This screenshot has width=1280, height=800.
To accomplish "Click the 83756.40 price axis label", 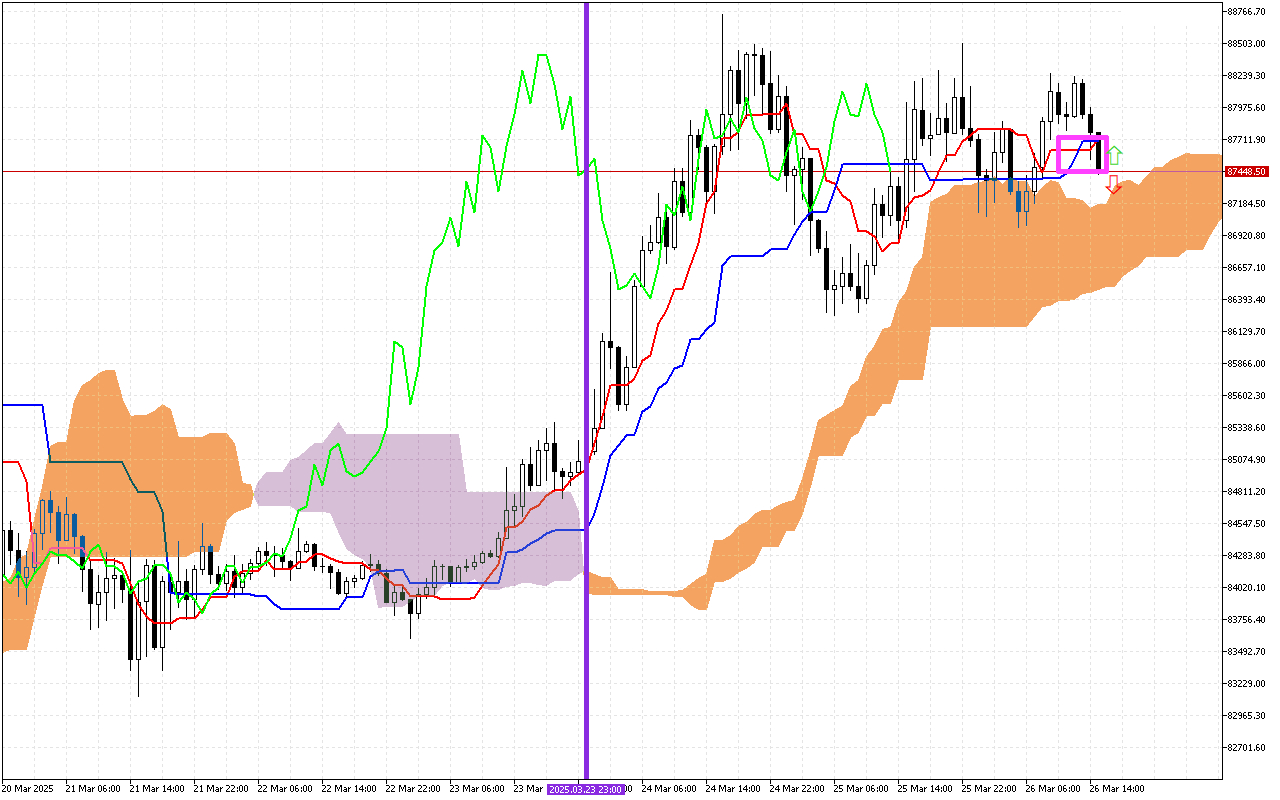I will click(x=1246, y=620).
